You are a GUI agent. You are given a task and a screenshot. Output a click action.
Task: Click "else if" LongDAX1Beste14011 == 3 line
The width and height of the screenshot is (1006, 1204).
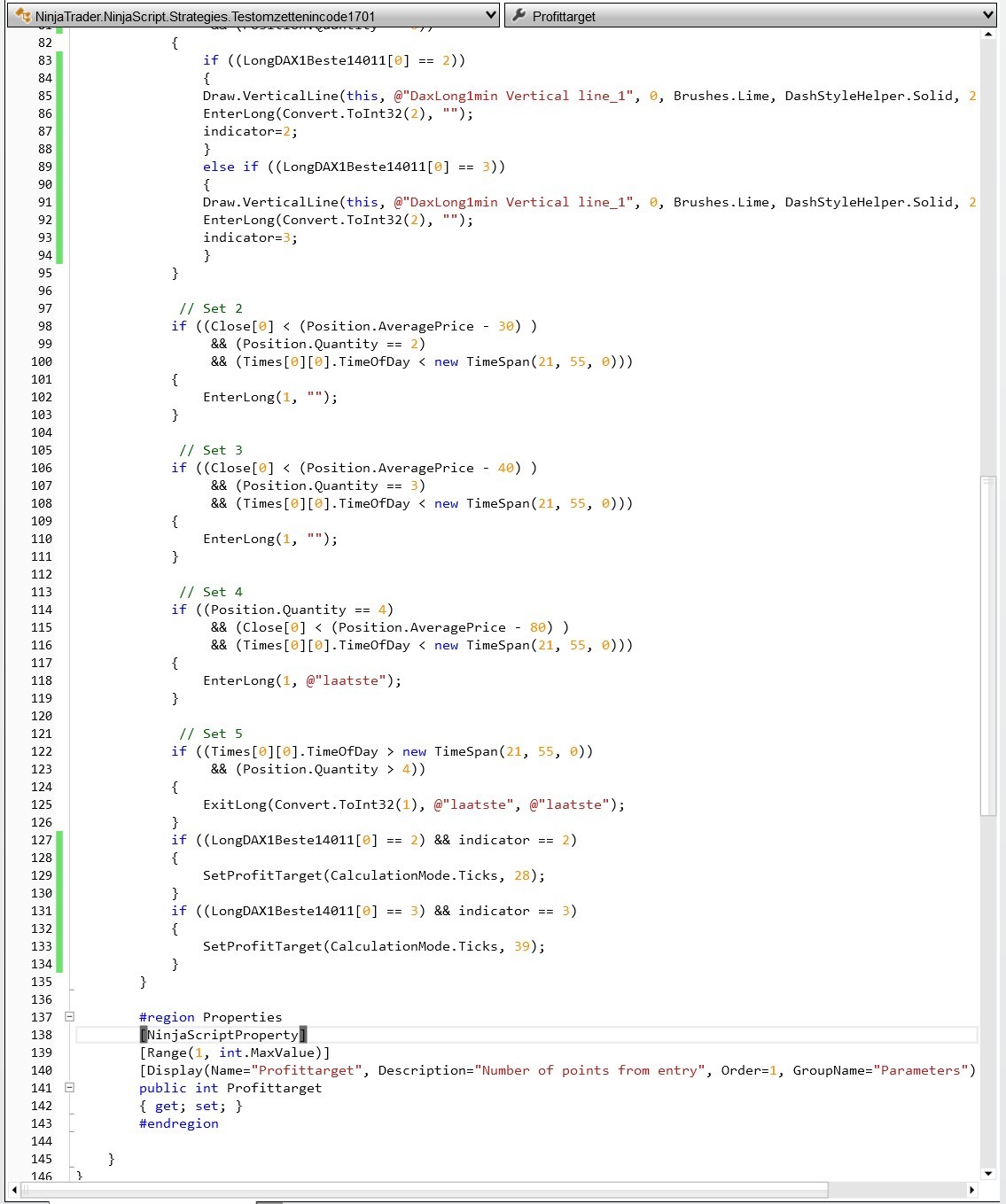pyautogui.click(x=355, y=167)
